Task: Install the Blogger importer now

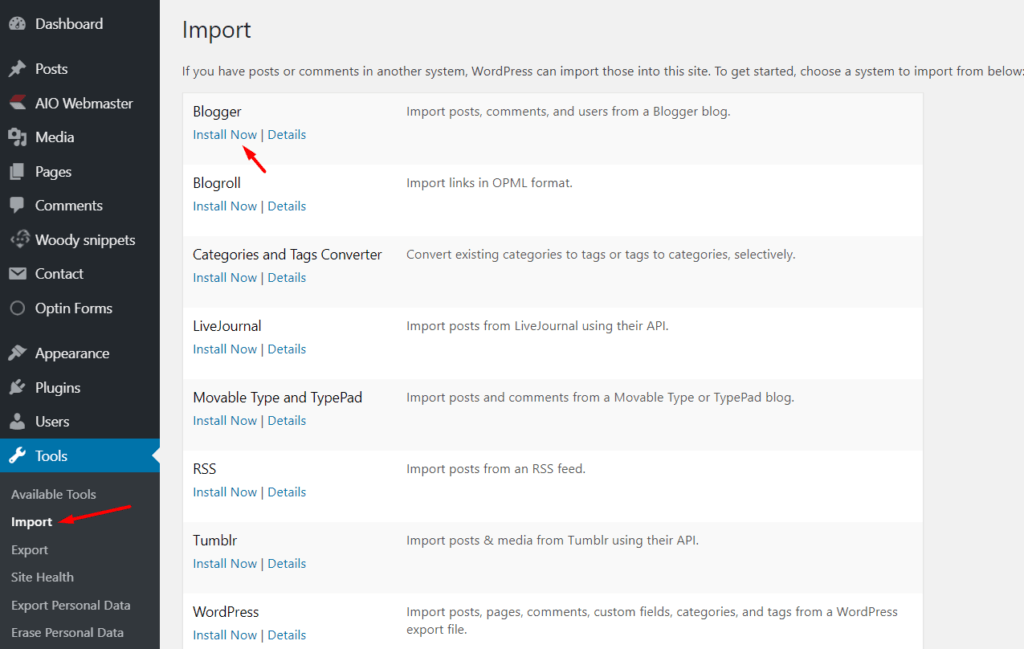Action: click(x=225, y=135)
